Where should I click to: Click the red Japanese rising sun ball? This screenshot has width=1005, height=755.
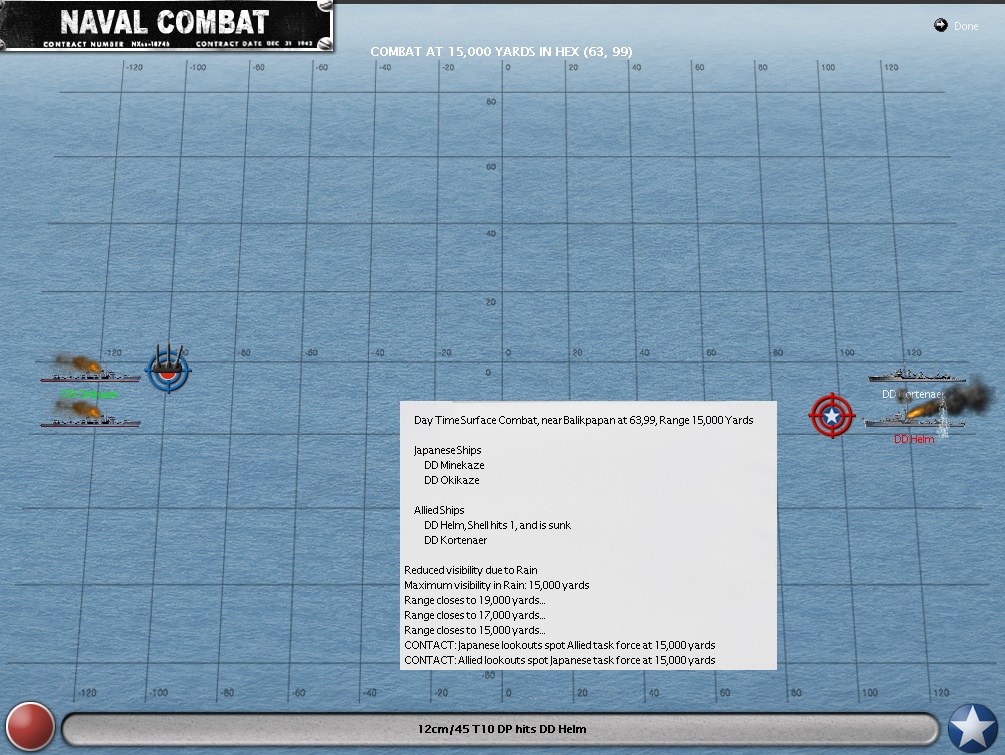(x=30, y=726)
